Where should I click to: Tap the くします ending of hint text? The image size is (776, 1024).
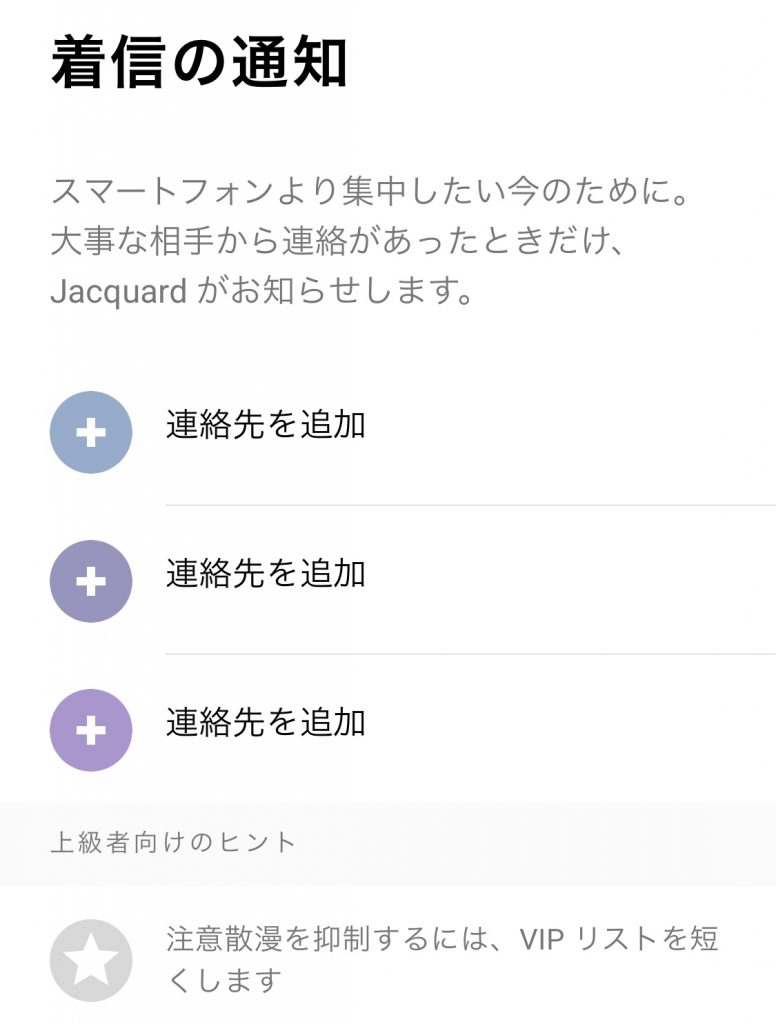[224, 981]
